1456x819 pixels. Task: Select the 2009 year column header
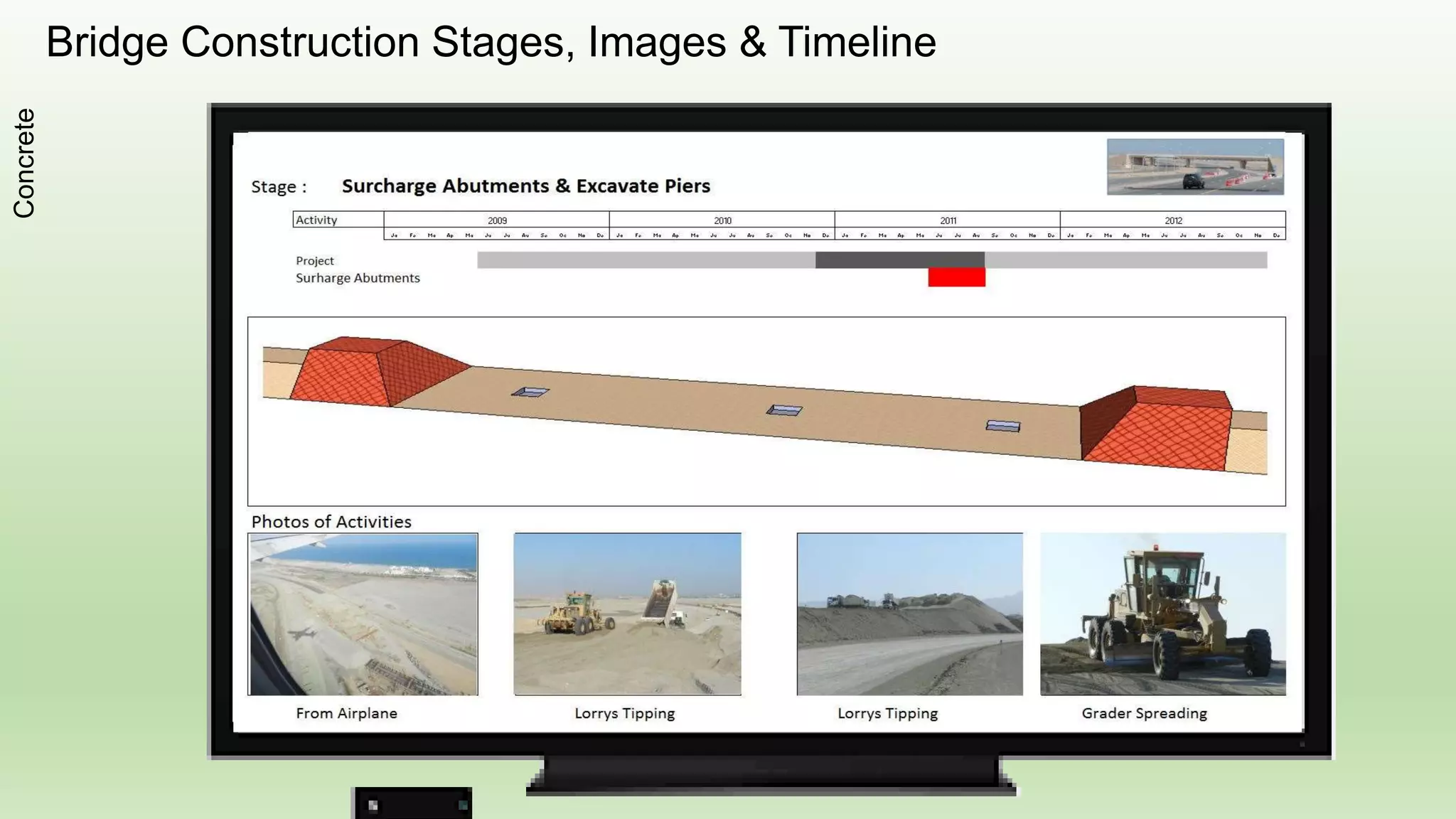coord(497,220)
